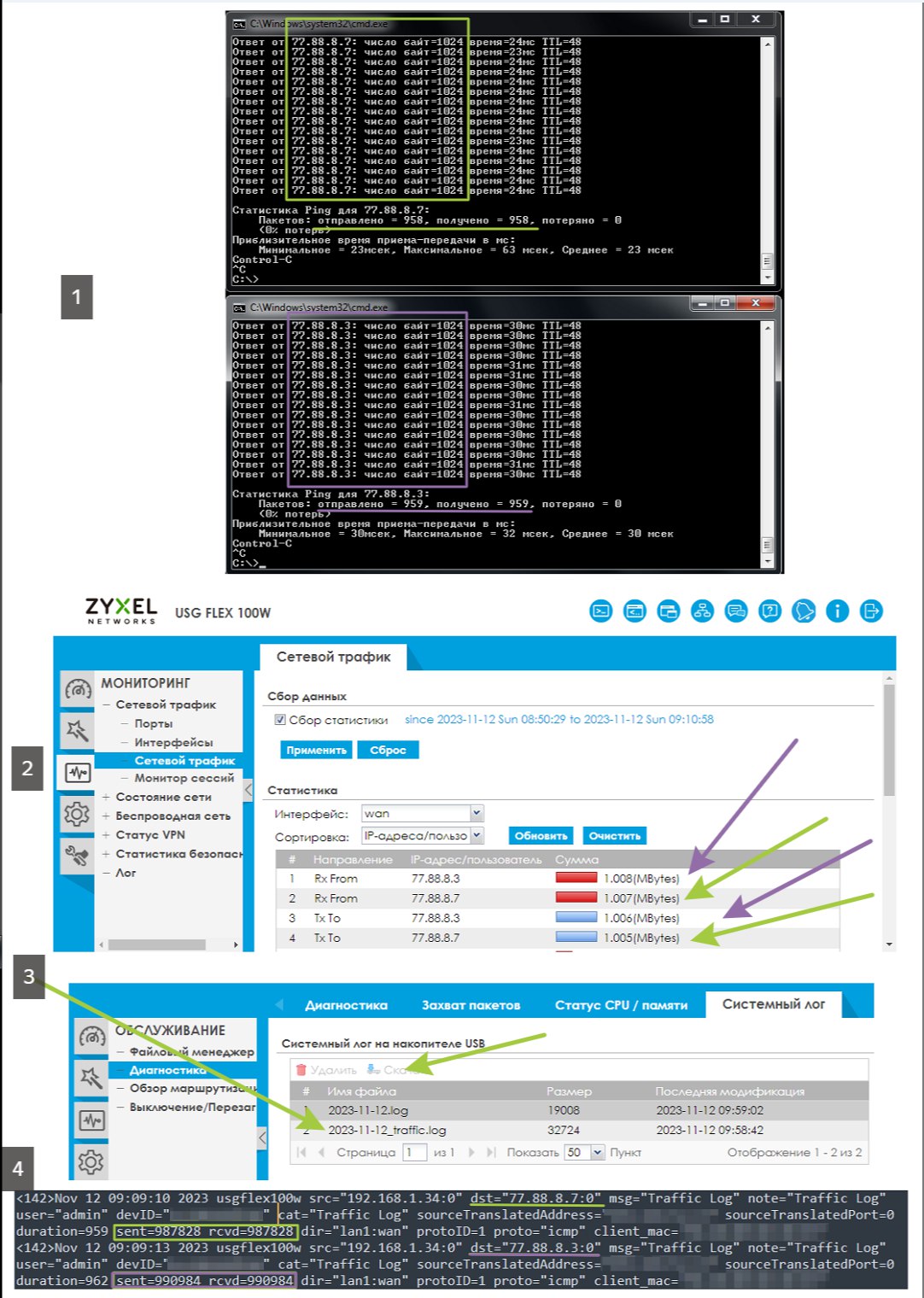Open the object reference icon in header
Image resolution: width=924 pixels, height=1298 pixels.
(669, 611)
